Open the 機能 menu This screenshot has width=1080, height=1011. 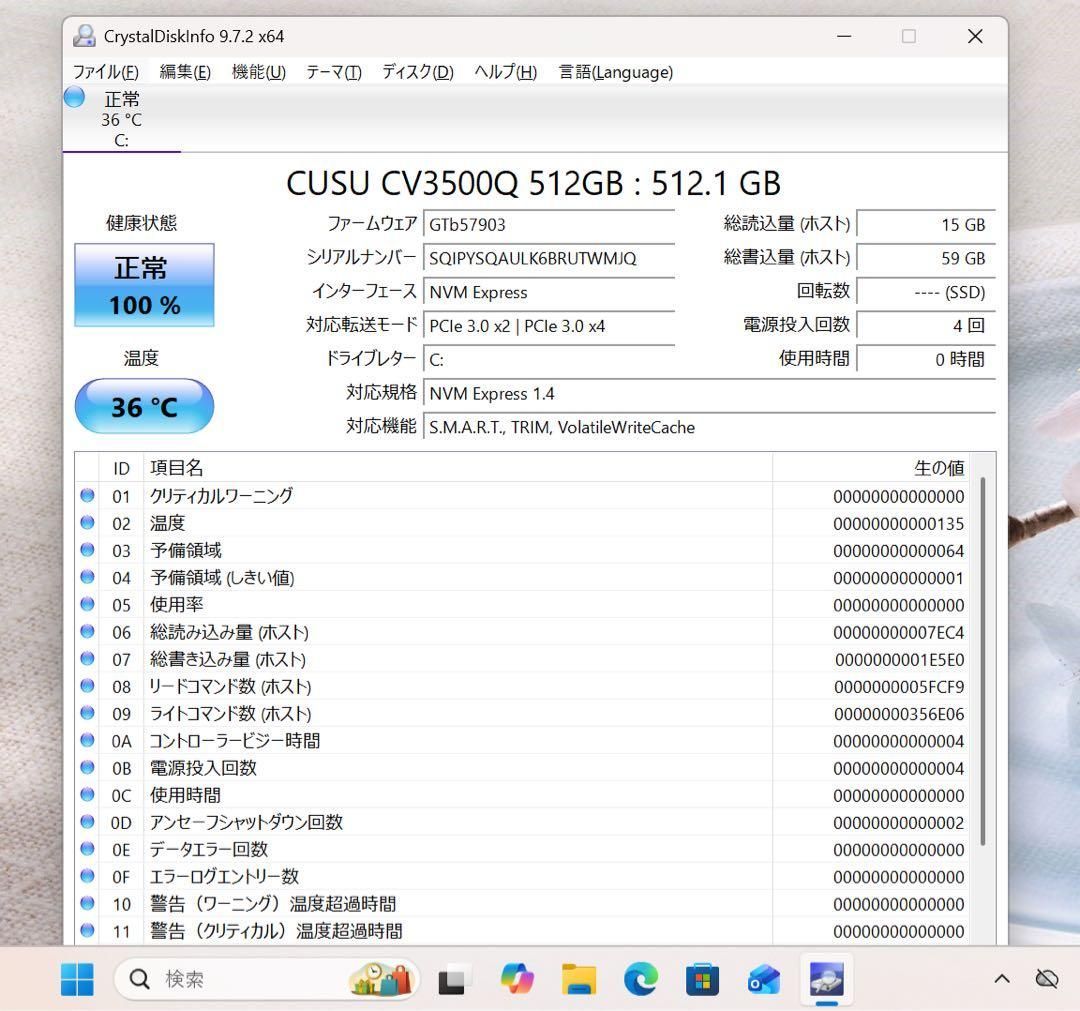pos(258,72)
